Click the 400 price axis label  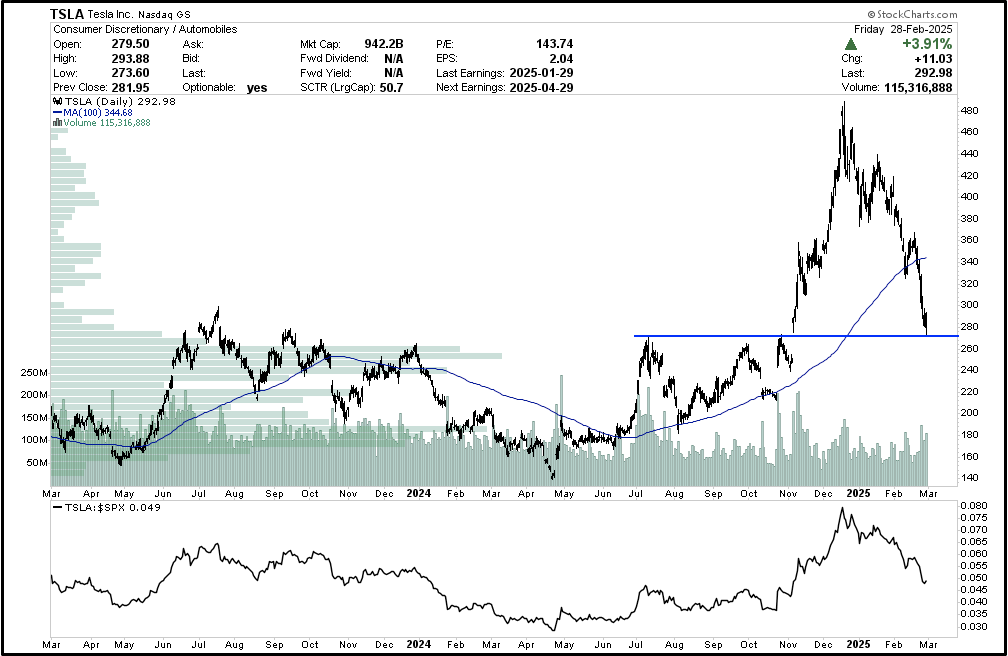tap(969, 197)
